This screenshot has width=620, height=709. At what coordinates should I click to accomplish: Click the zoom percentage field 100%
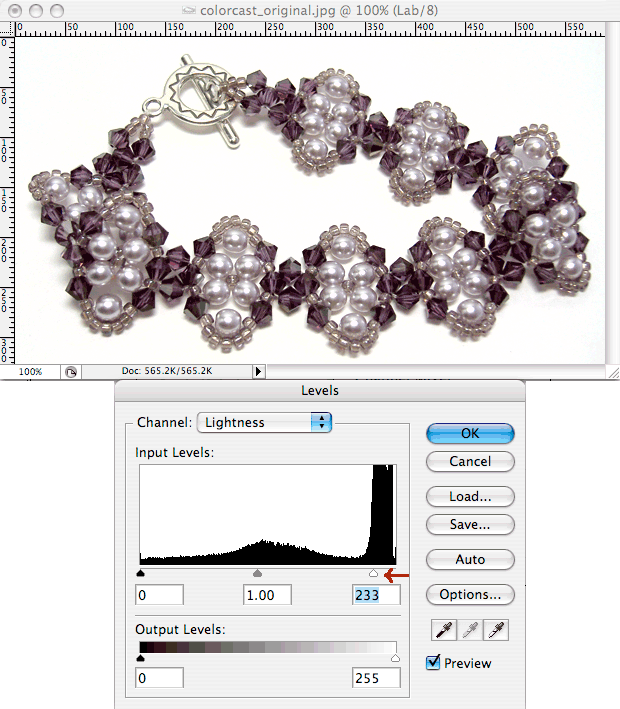click(x=30, y=372)
